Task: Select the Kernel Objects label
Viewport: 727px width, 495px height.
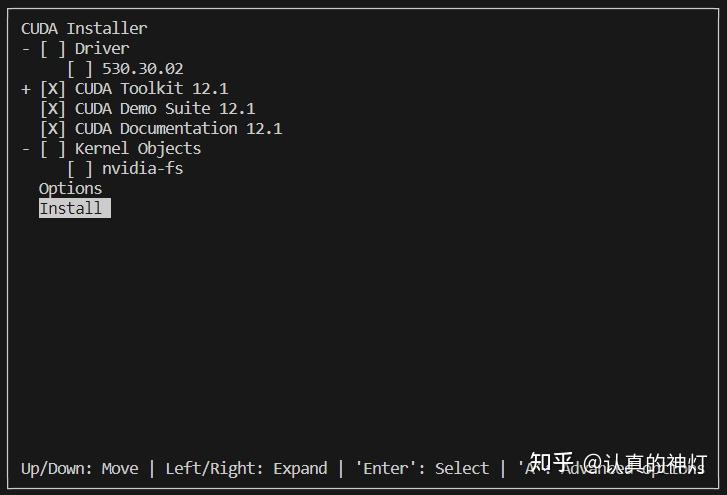Action: [138, 149]
